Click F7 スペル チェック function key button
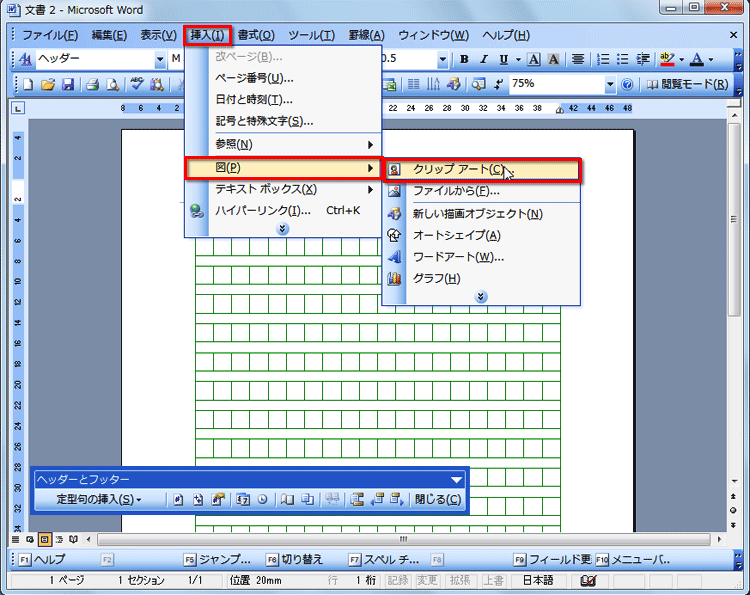 384,560
